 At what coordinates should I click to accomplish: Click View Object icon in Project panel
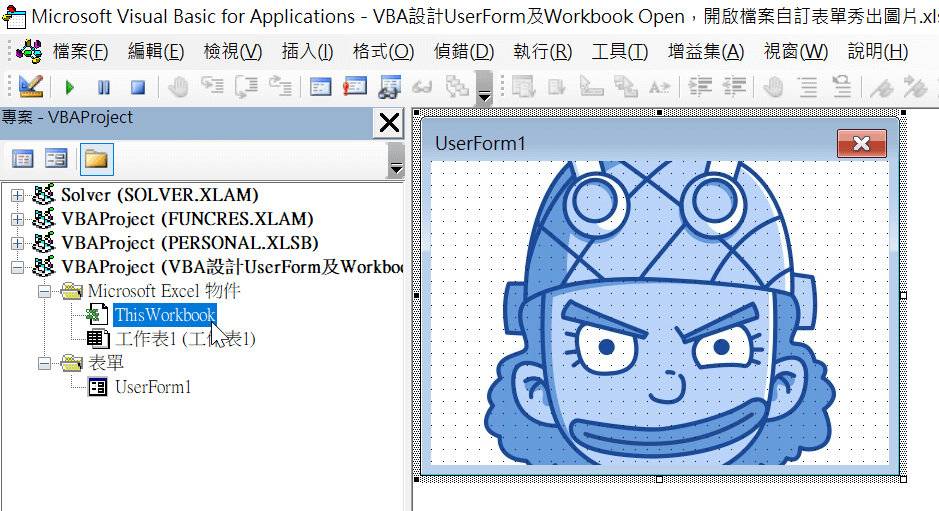(56, 159)
